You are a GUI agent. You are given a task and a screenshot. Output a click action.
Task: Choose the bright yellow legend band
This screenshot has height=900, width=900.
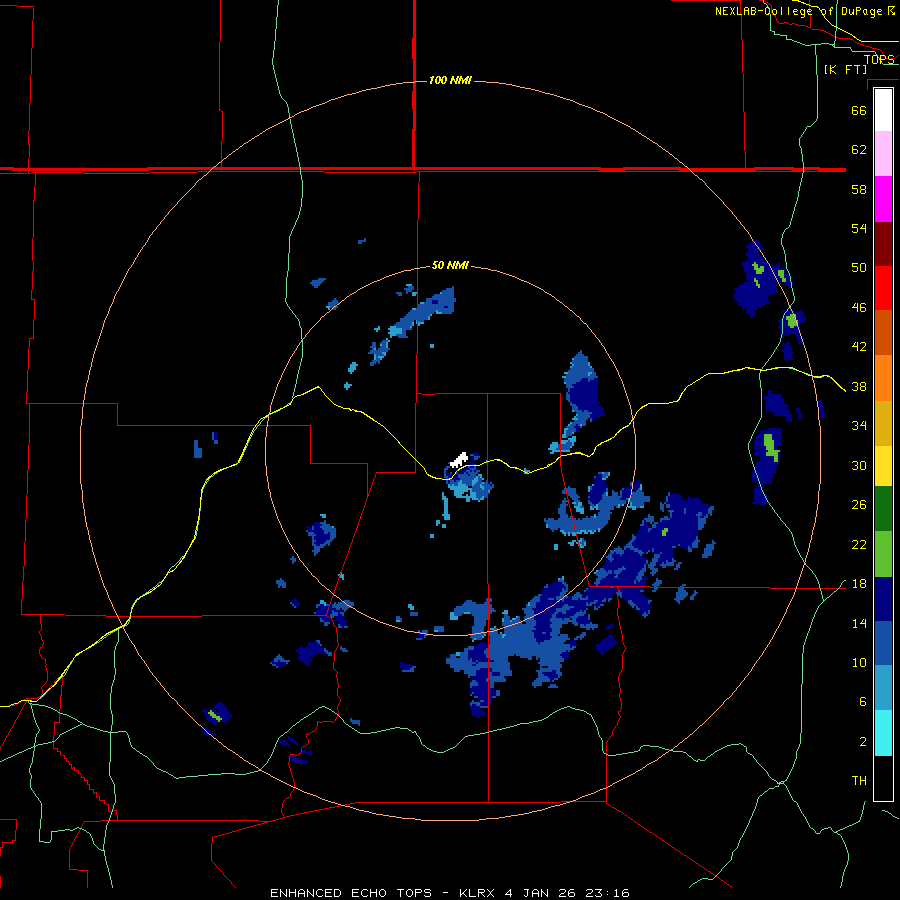click(x=883, y=466)
